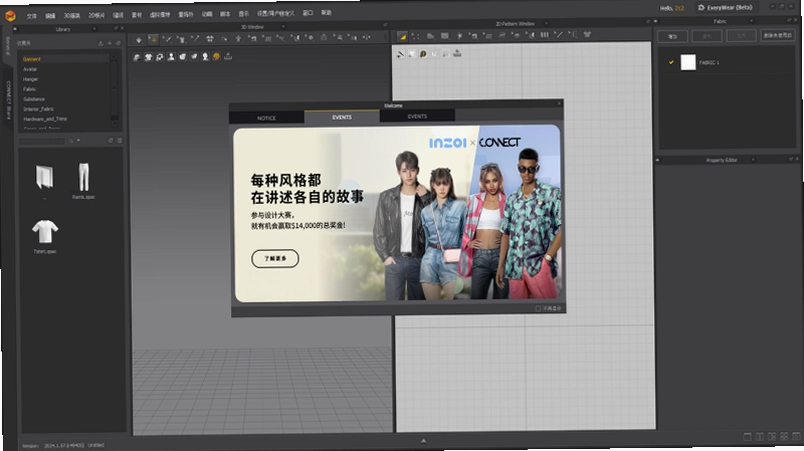The height and width of the screenshot is (451, 804).
Task: Undock the Library panel
Action: [116, 28]
